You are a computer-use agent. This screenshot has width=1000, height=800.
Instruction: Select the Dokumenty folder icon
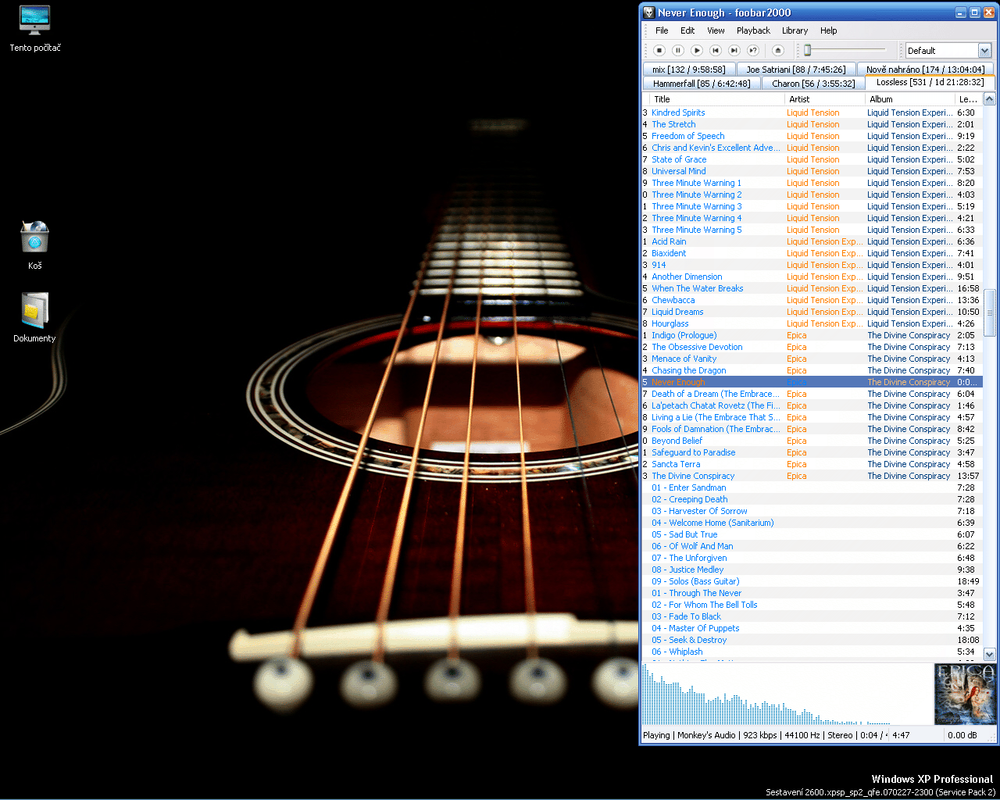click(34, 317)
